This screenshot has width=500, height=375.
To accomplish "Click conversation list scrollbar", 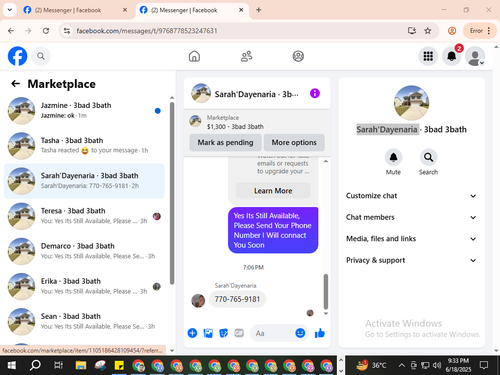I will pos(172,193).
